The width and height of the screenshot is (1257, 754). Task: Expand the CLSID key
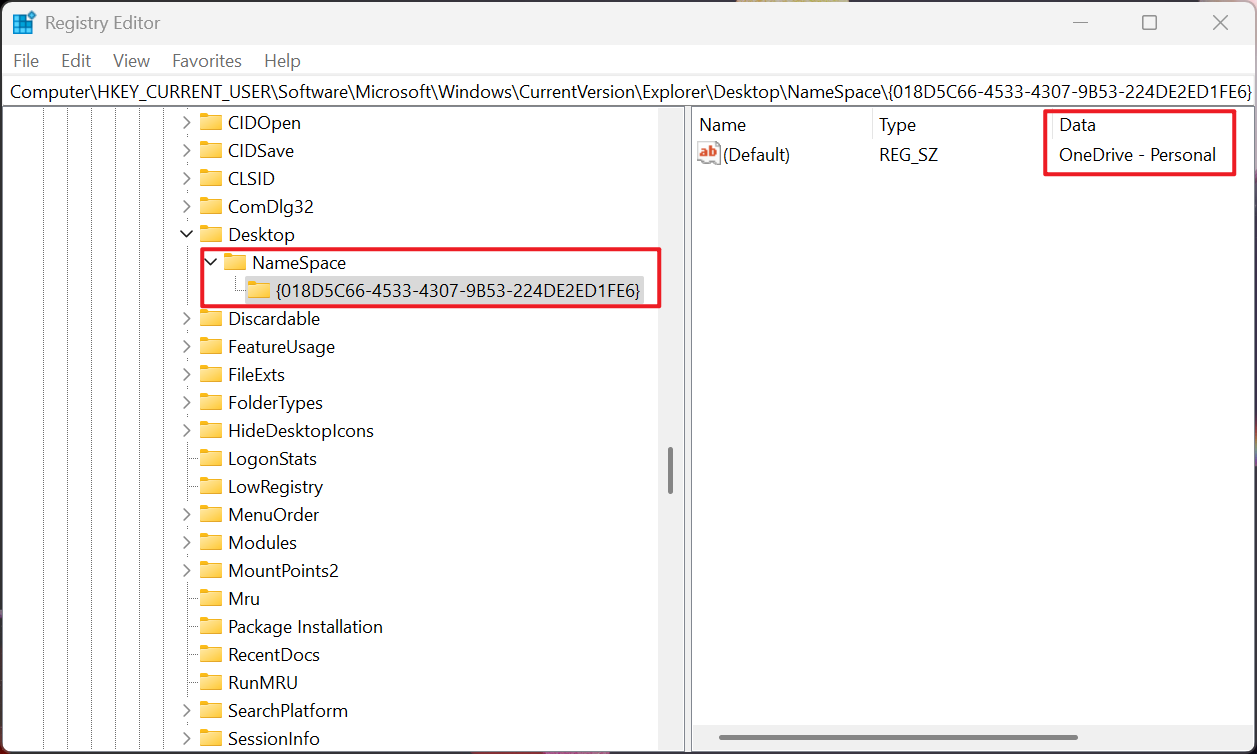point(186,179)
